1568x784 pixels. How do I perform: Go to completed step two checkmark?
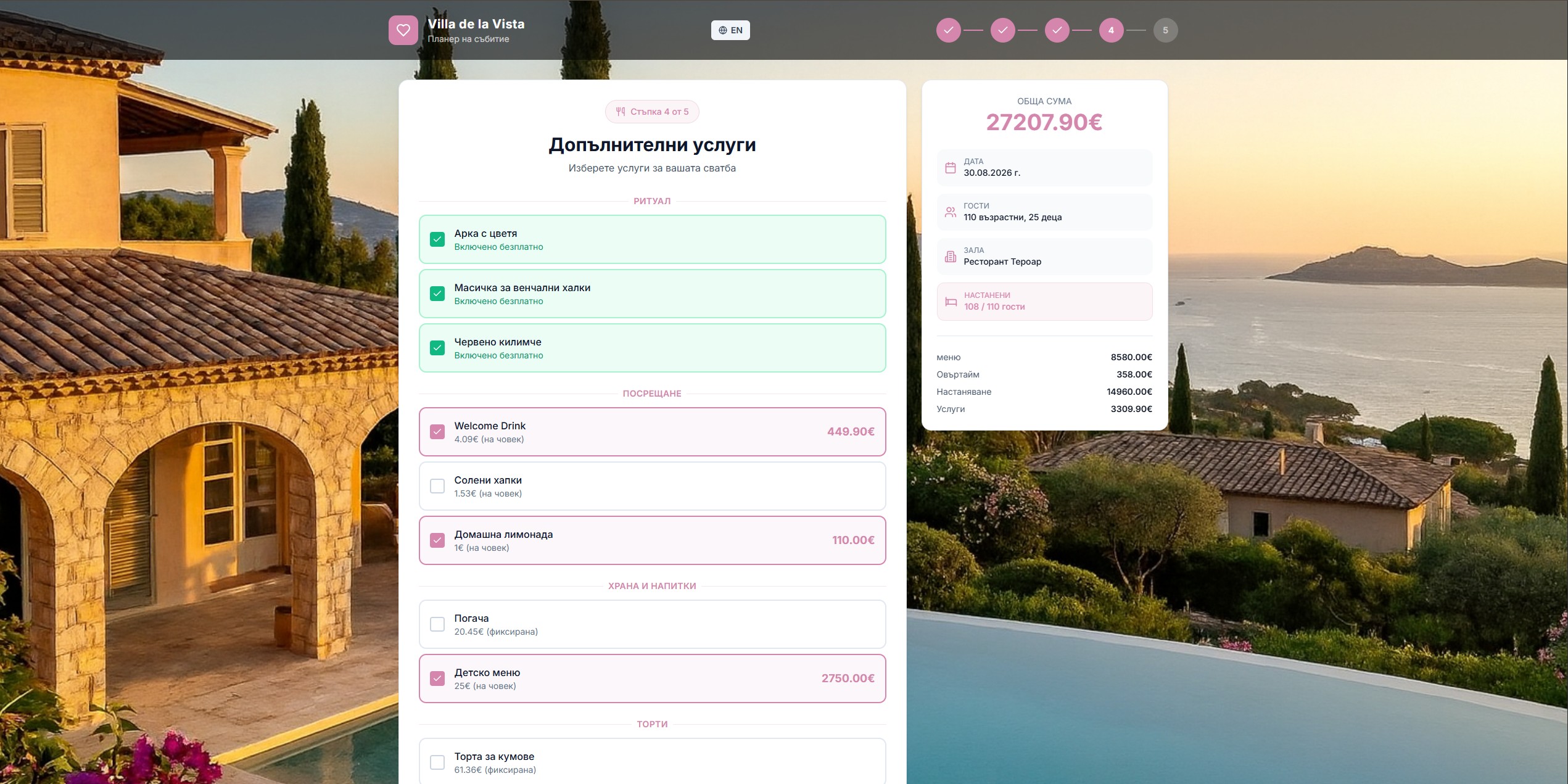click(x=1003, y=30)
